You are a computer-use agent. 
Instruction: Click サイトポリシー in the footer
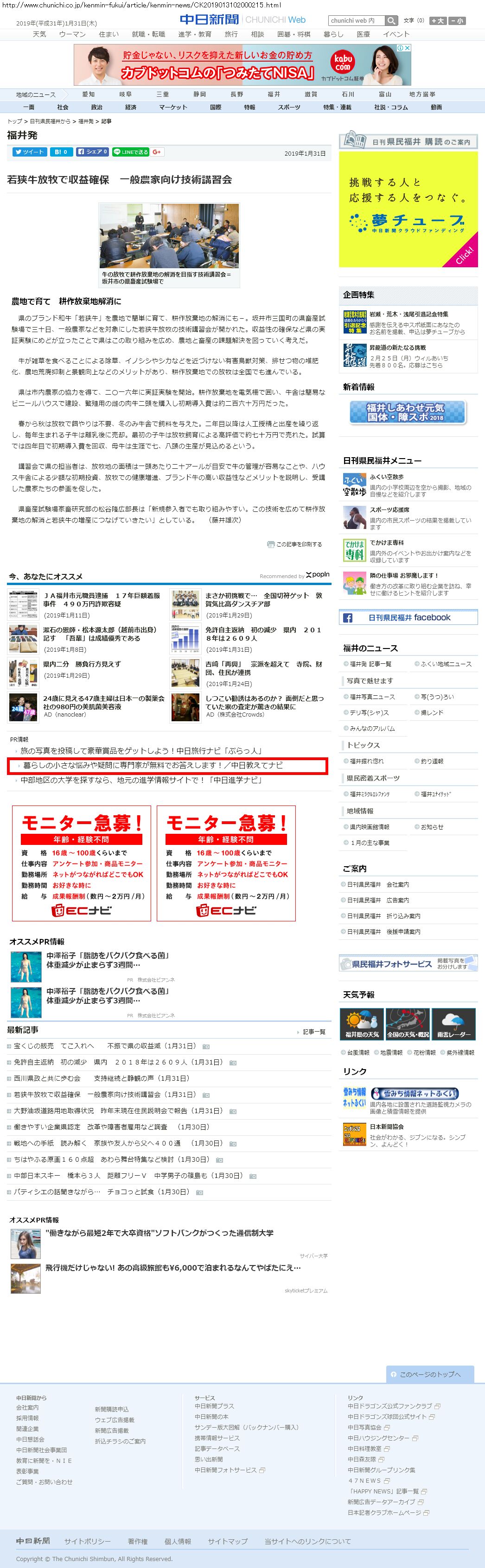[88, 1541]
